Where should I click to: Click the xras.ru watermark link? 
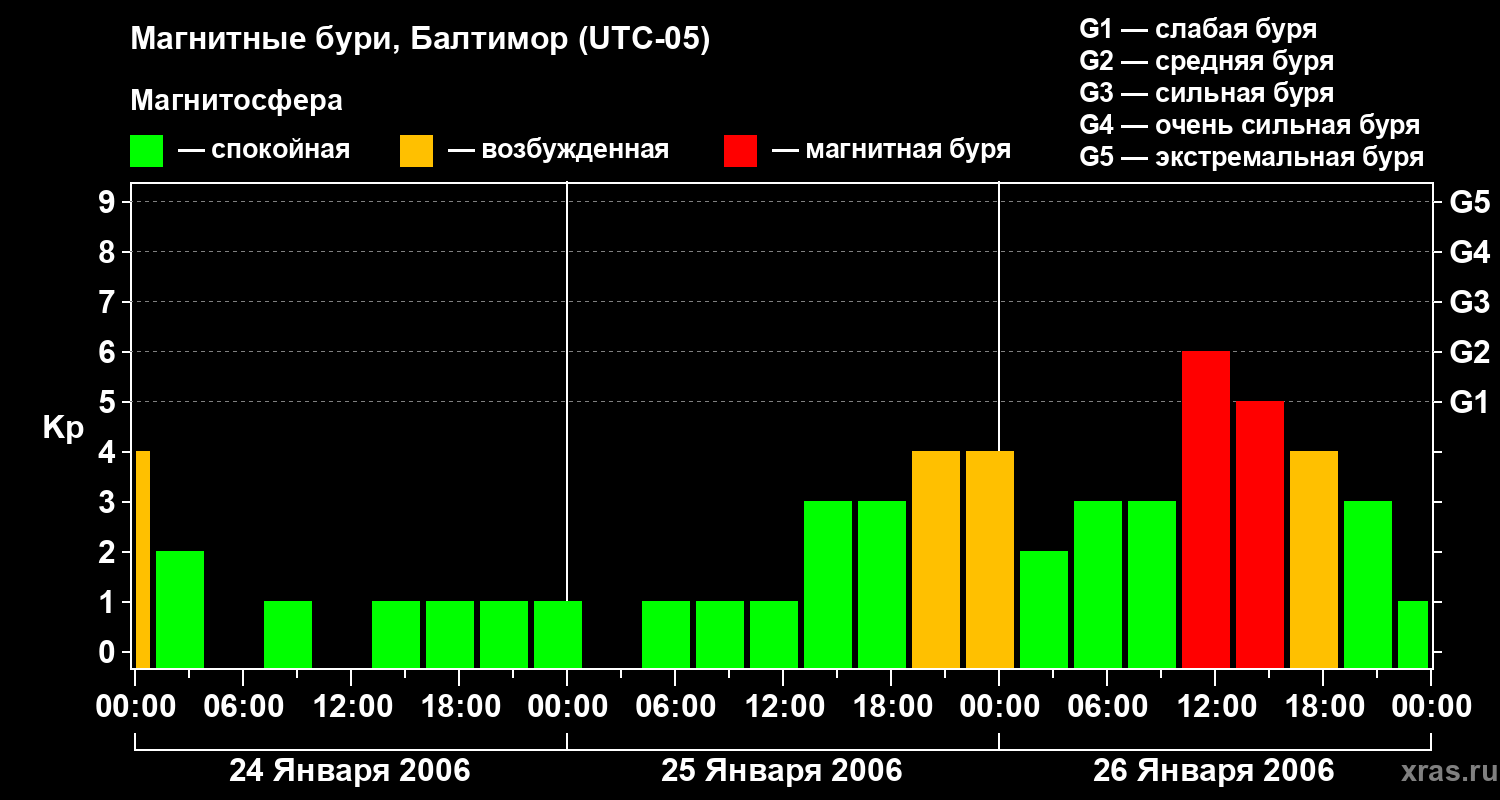click(1444, 771)
